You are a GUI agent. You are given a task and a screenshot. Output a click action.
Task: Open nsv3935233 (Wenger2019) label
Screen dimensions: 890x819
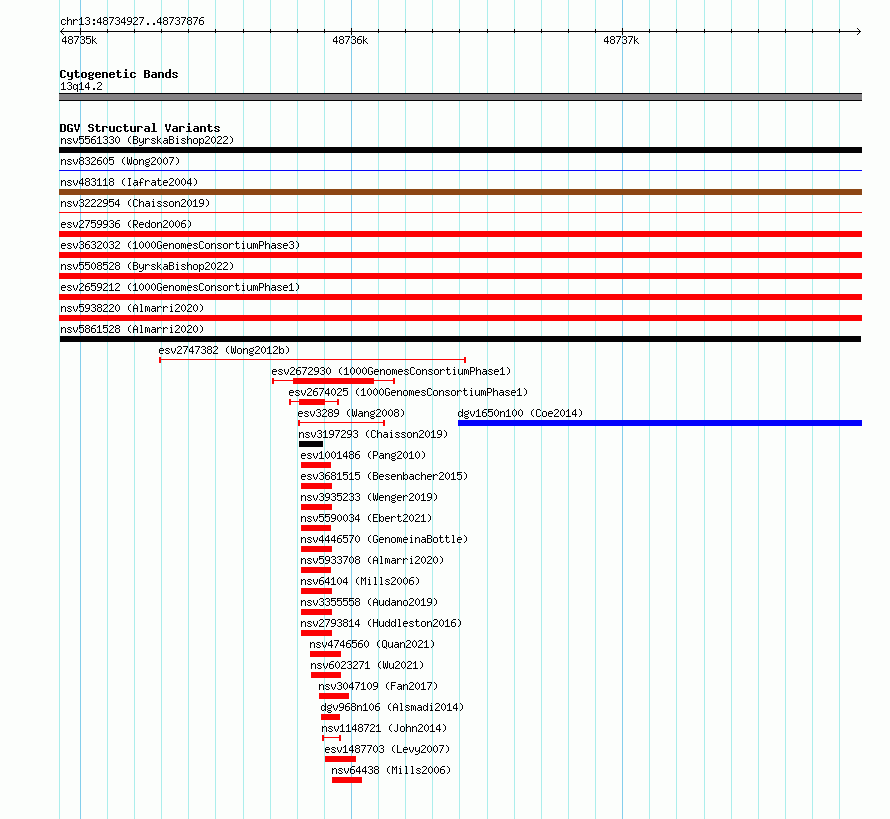(369, 497)
